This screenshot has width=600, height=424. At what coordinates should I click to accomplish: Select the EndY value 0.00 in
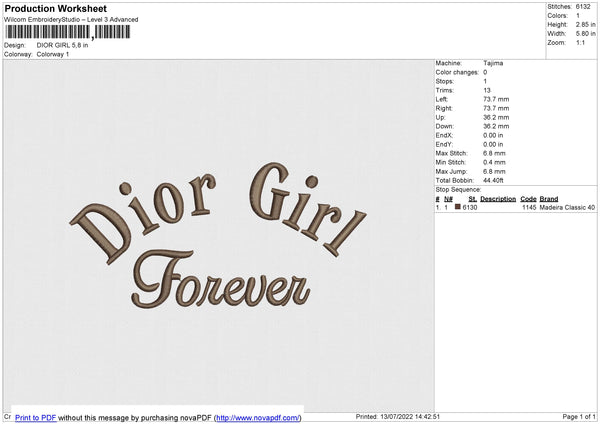click(x=493, y=145)
